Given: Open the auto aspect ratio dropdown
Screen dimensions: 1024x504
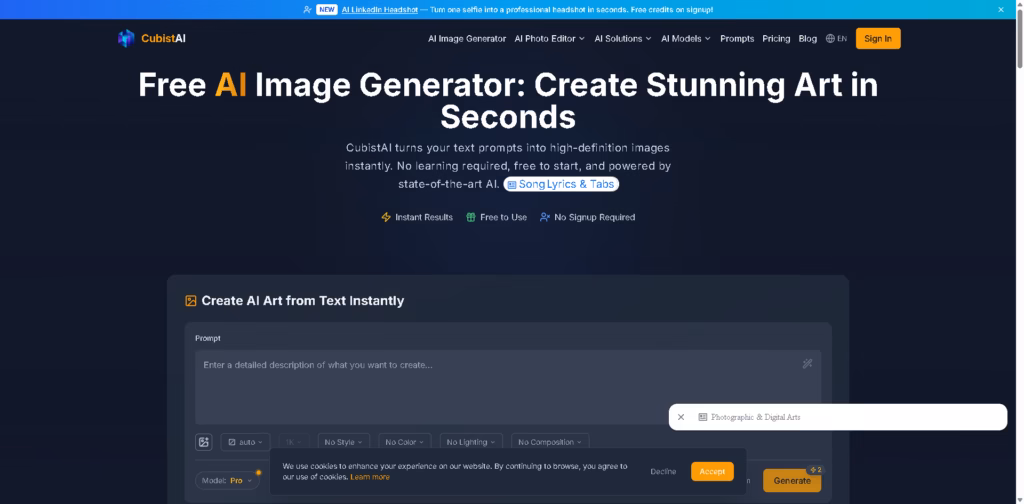Looking at the screenshot, I should point(245,442).
